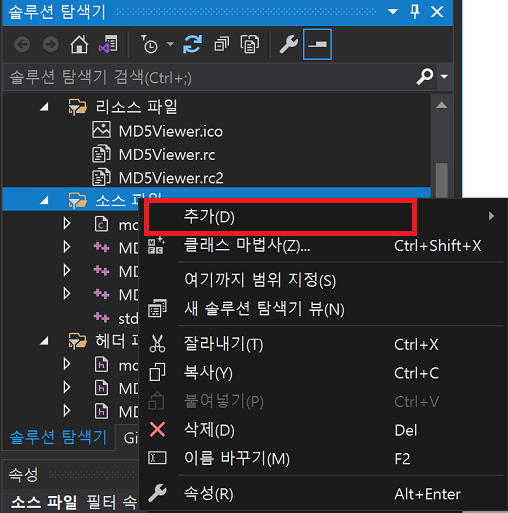The width and height of the screenshot is (508, 513).
Task: Sync with active document icon
Action: coord(193,44)
